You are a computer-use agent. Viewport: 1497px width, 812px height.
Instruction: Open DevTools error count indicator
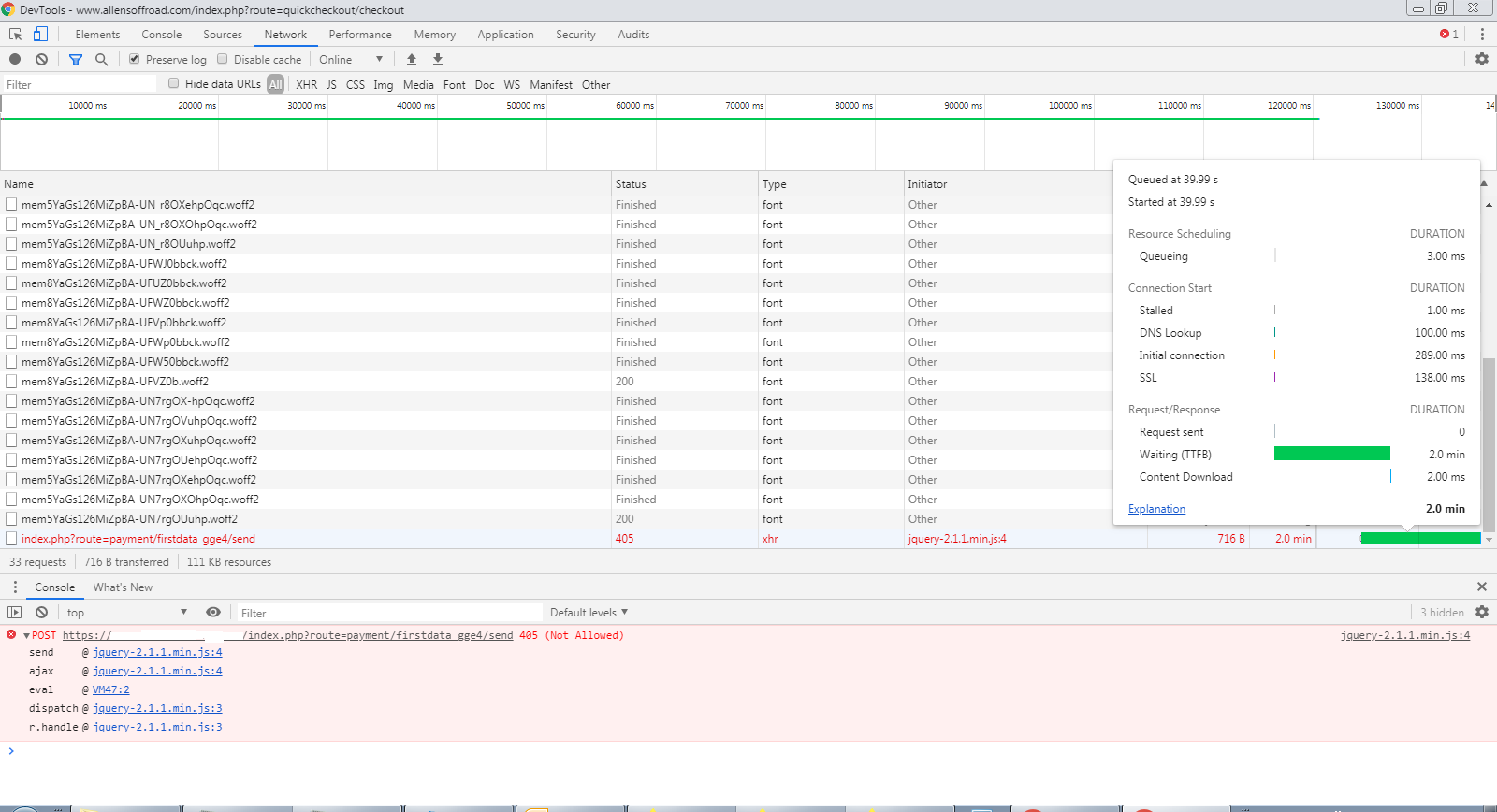point(1449,35)
